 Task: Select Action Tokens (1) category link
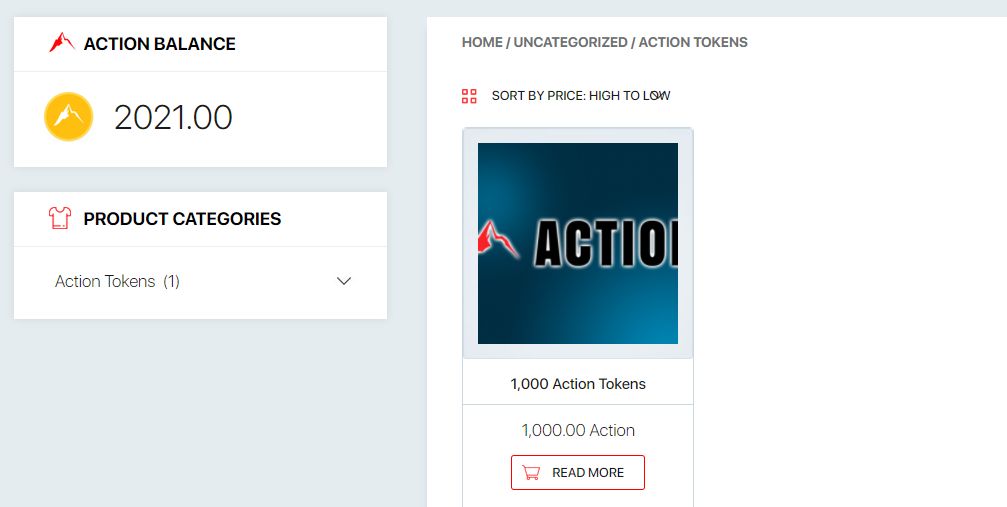117,281
